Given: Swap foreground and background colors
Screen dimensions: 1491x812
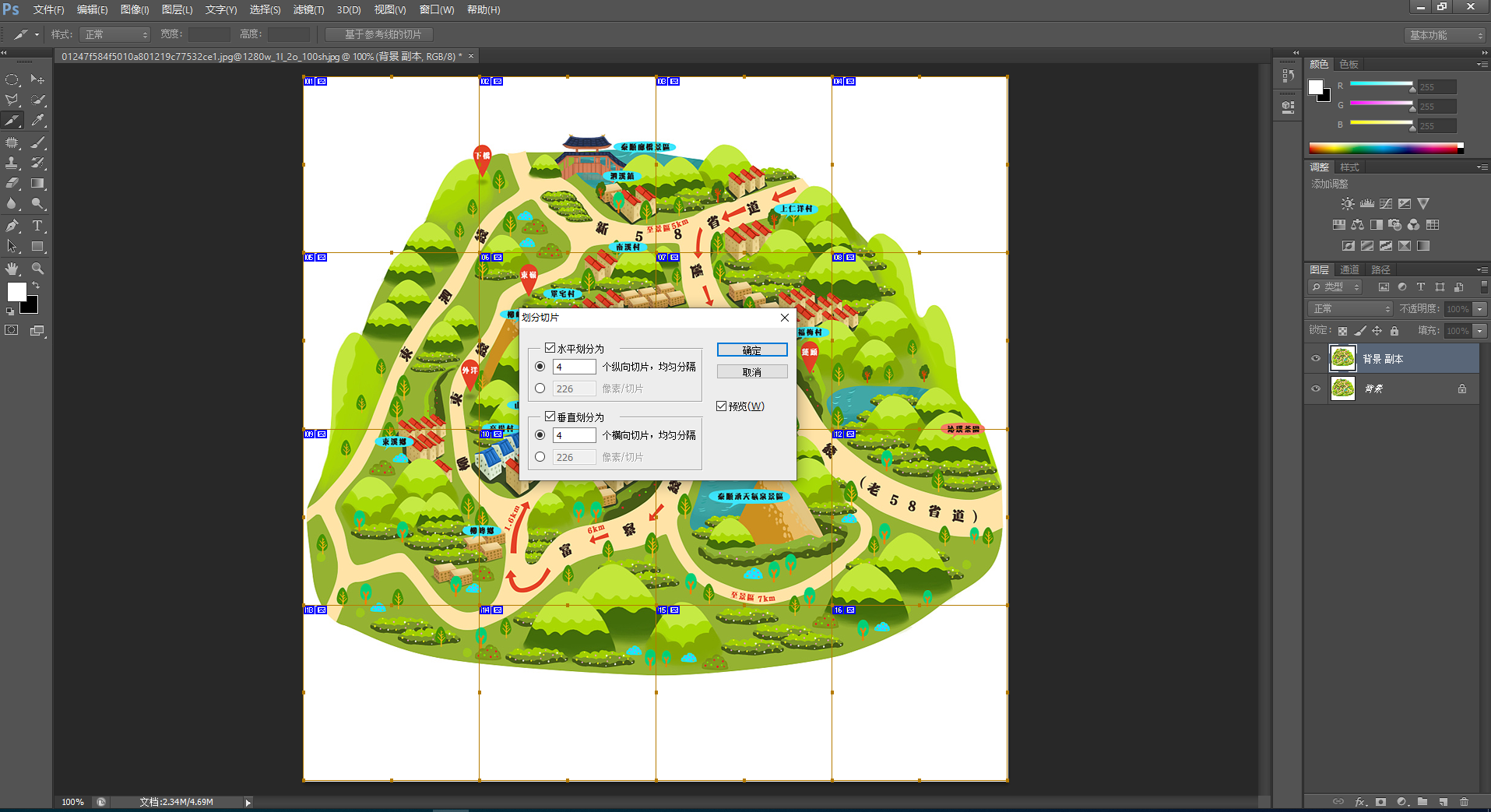Looking at the screenshot, I should point(36,285).
